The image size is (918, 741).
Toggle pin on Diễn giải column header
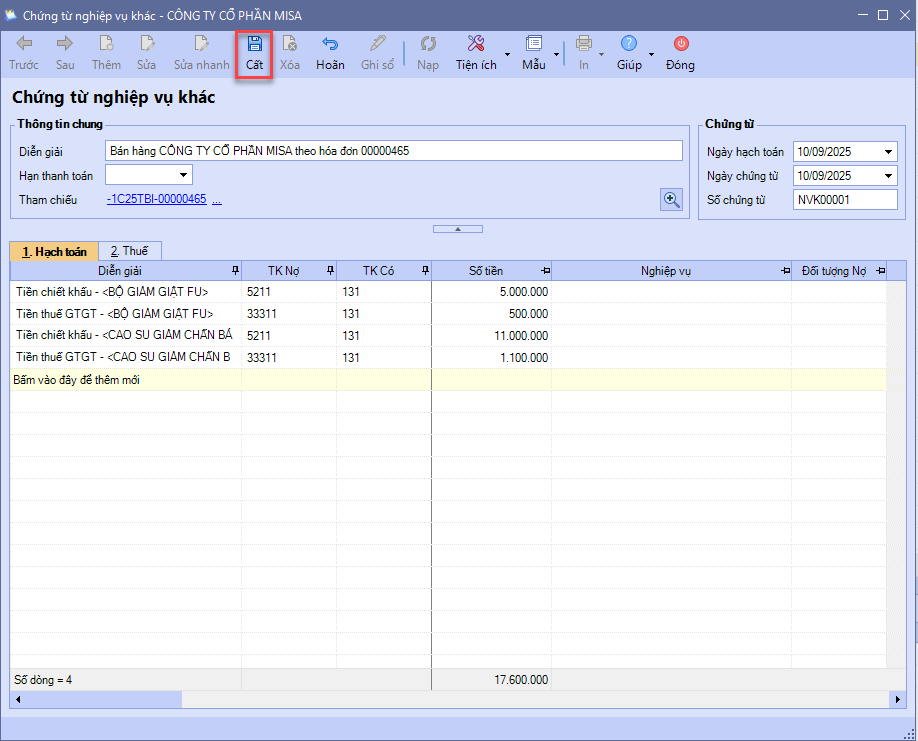(x=235, y=271)
